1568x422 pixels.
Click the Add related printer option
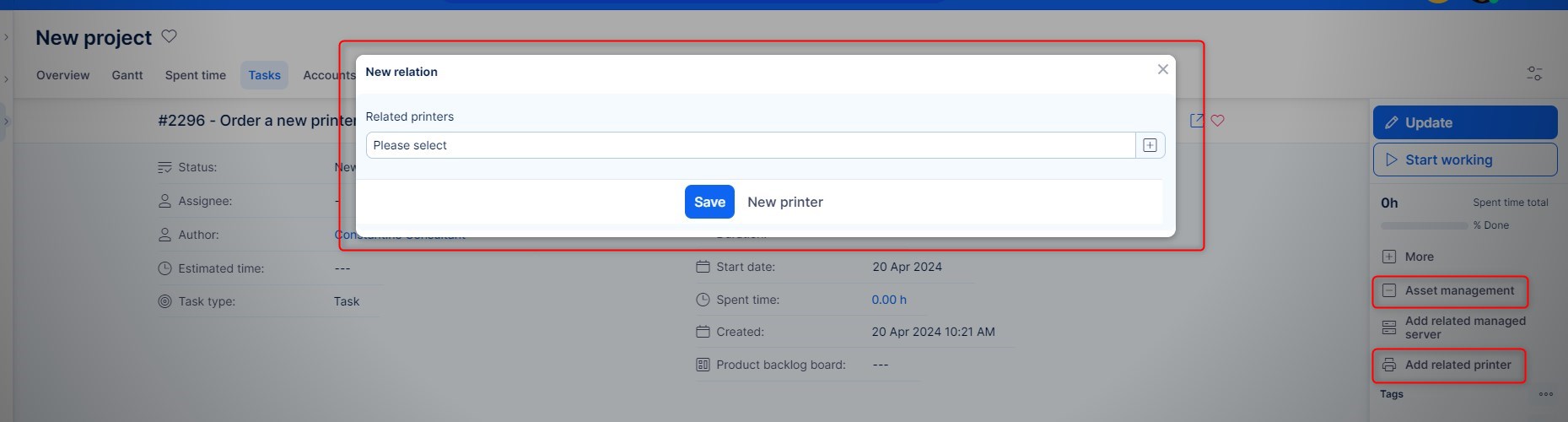tap(1457, 365)
